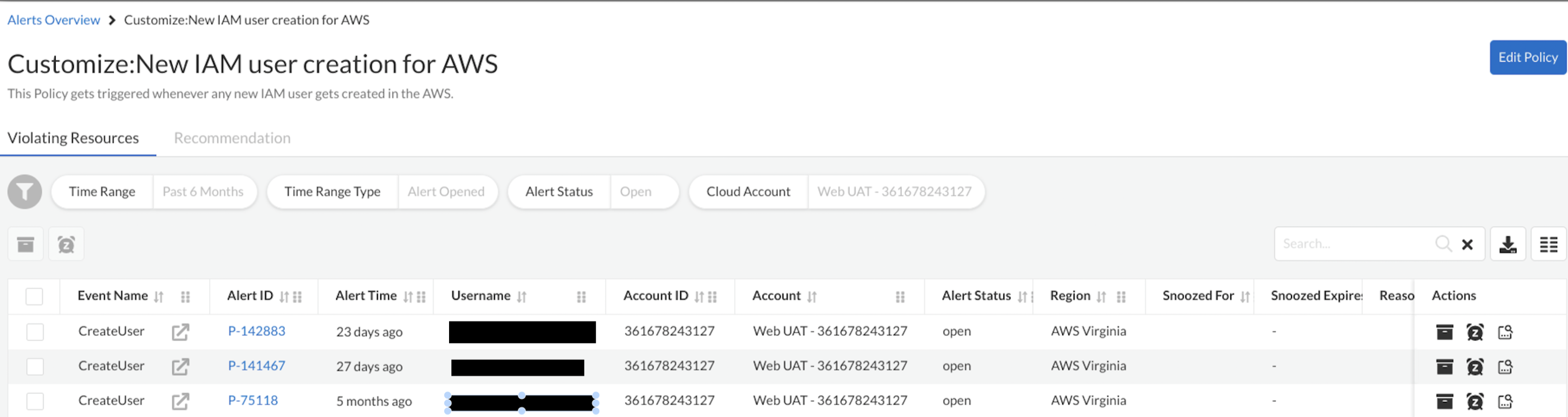Download the alerts table data
Viewport: 1568px width, 417px height.
[x=1507, y=244]
